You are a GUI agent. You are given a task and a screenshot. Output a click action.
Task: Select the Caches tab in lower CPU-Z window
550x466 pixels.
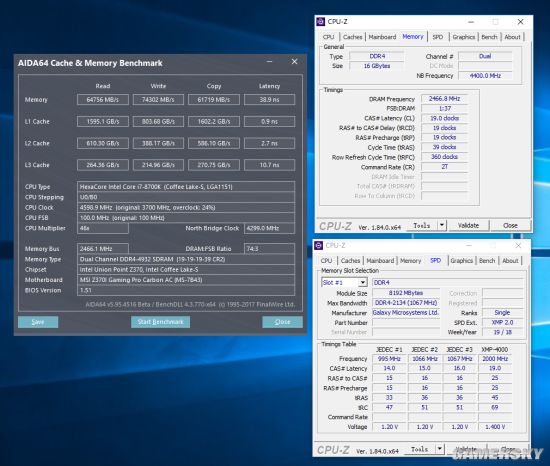350,261
